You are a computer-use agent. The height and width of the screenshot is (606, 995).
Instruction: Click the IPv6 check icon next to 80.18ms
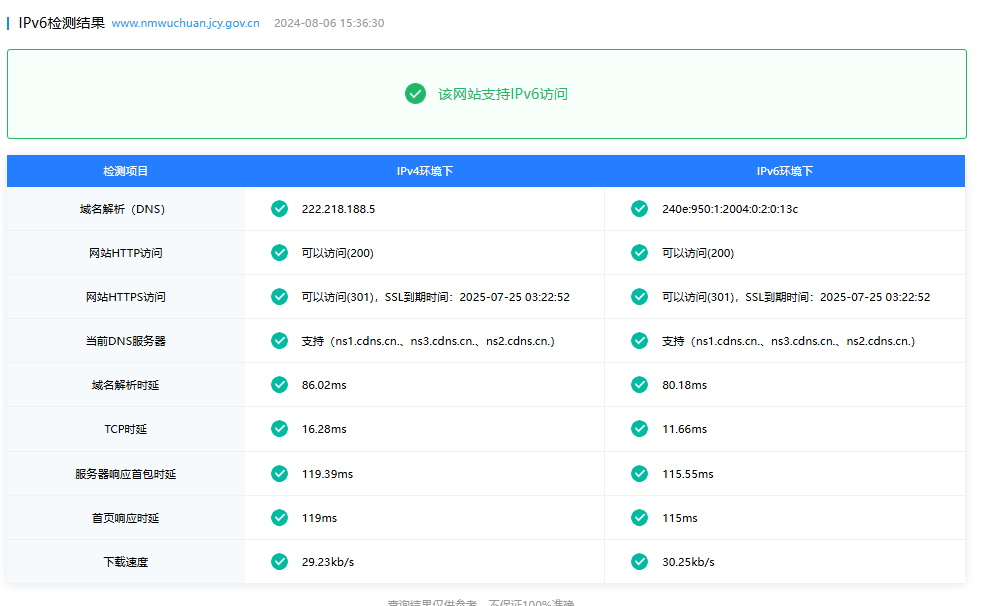tap(639, 385)
